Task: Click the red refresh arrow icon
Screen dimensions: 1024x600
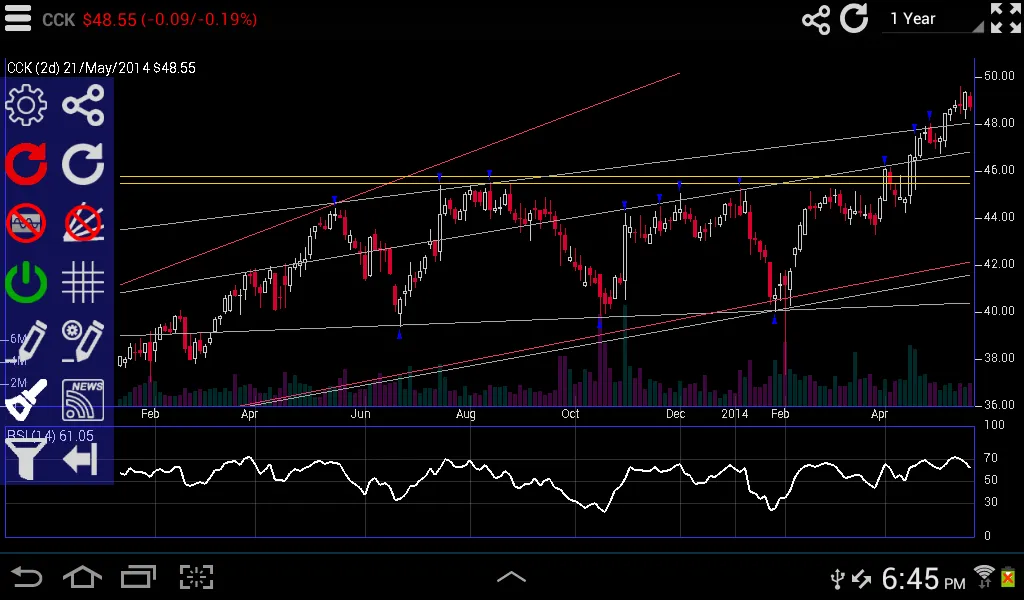Action: [26, 163]
